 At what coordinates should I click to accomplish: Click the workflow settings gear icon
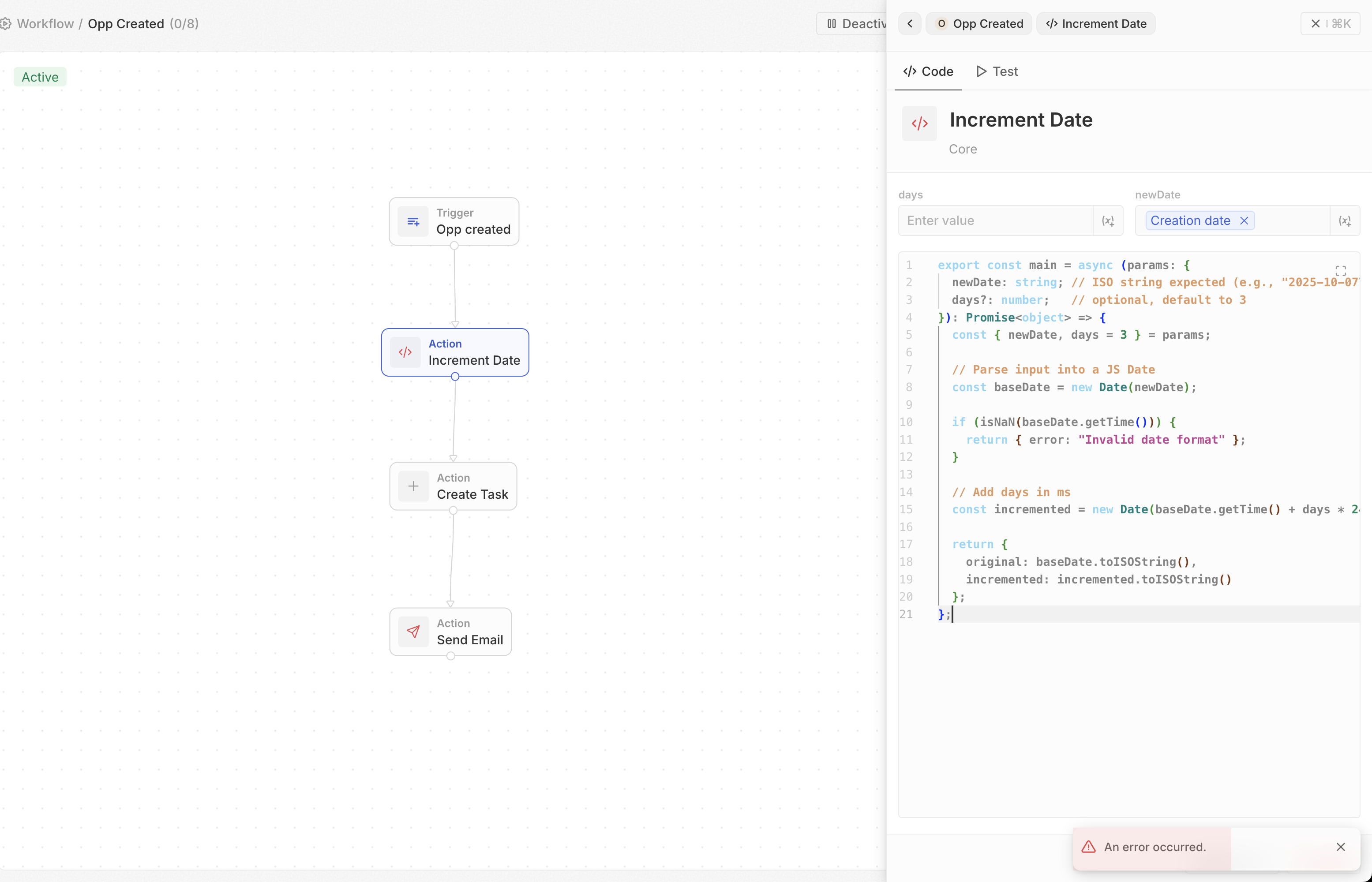point(6,24)
